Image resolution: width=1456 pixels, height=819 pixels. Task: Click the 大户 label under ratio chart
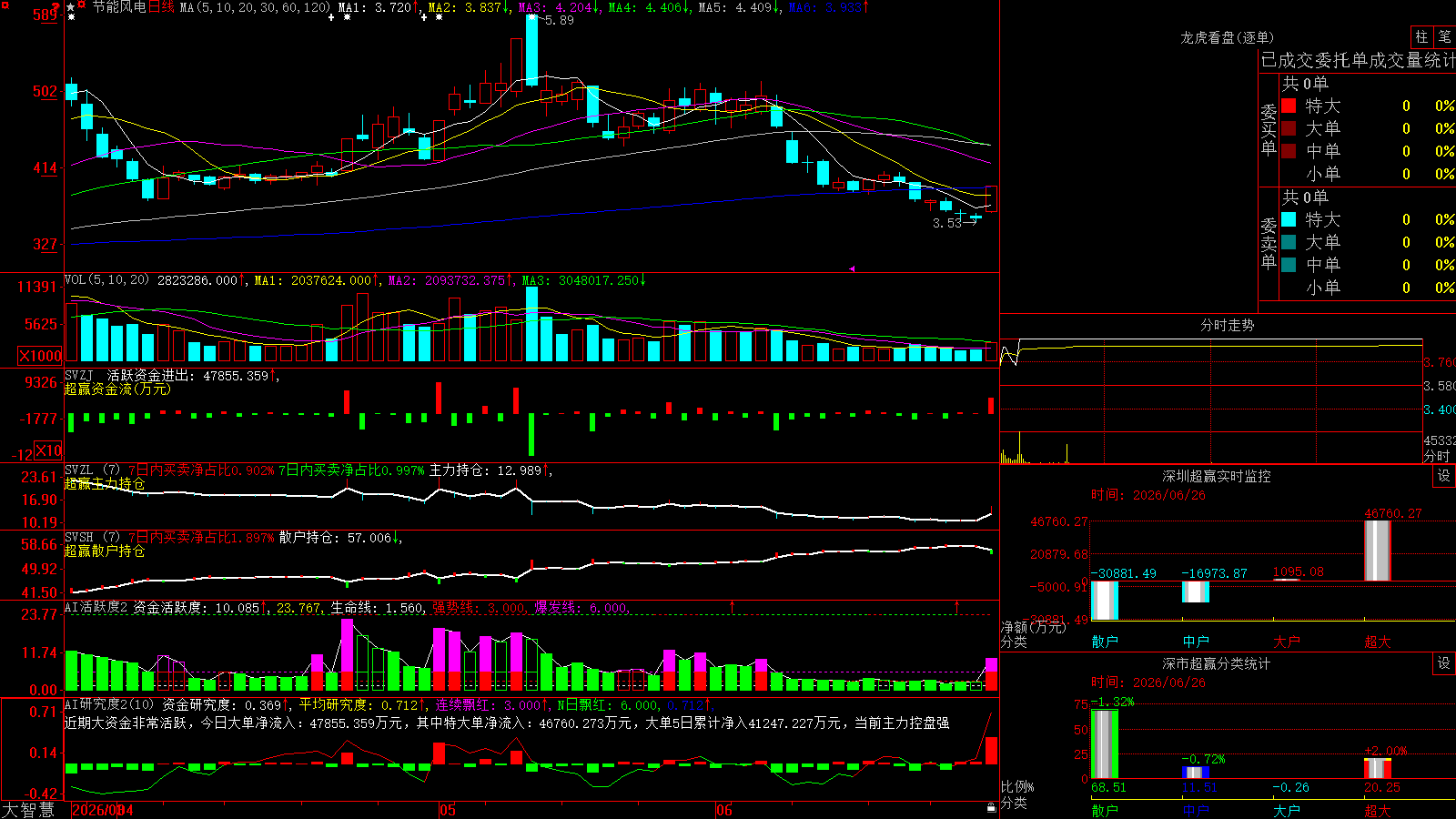click(x=1287, y=810)
